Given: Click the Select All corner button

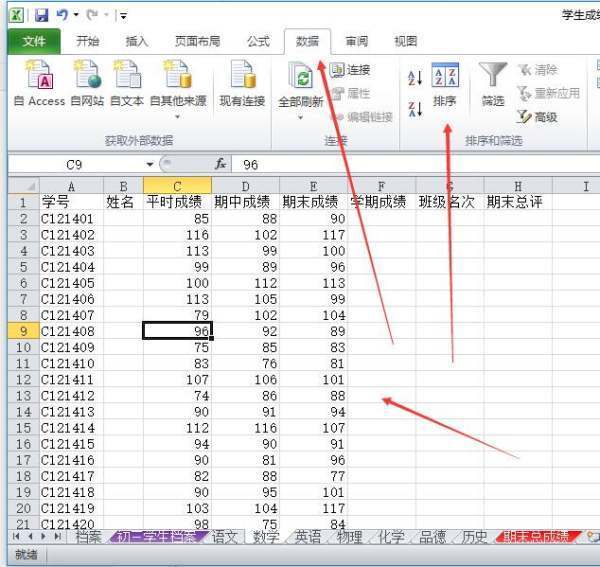Looking at the screenshot, I should 24,186.
